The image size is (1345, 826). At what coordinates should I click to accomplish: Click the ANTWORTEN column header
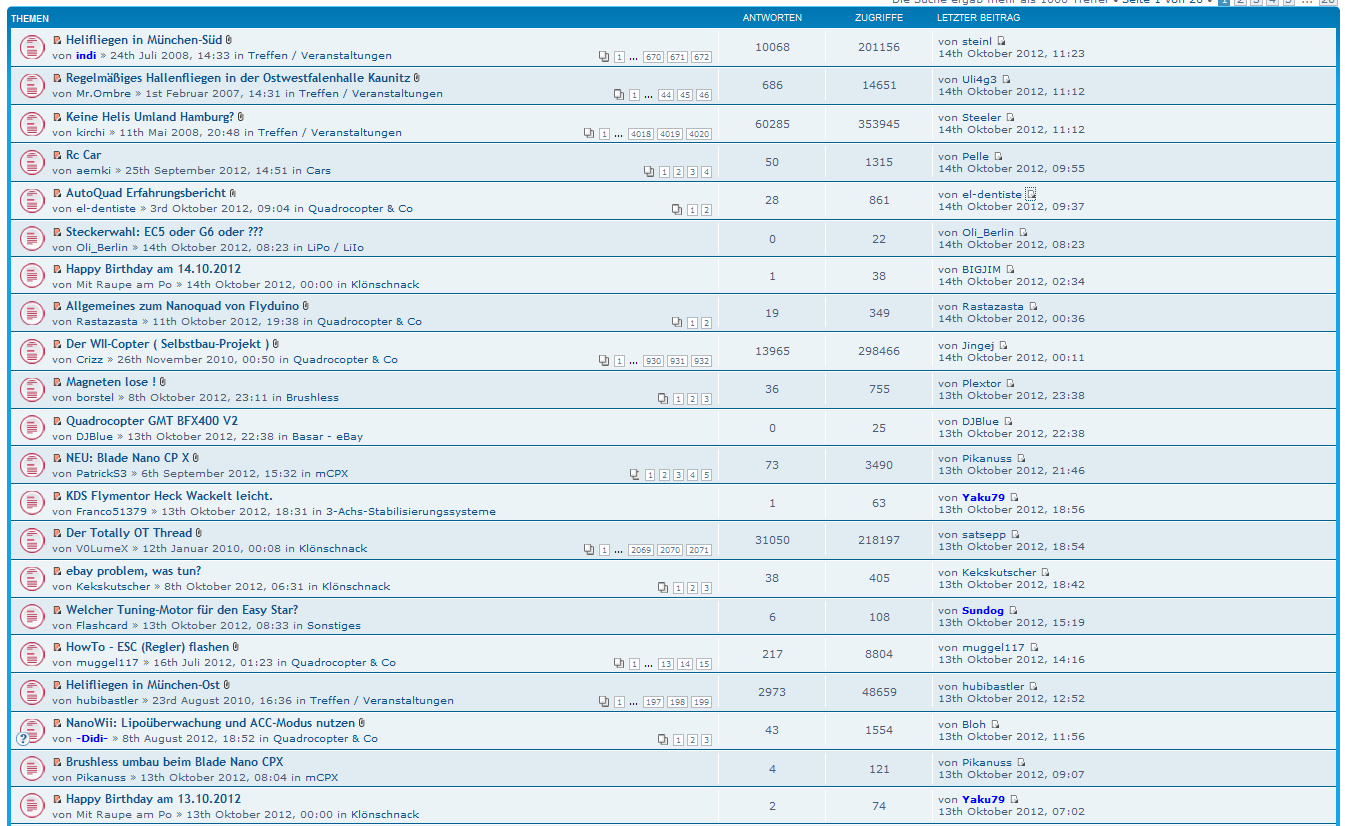772,18
